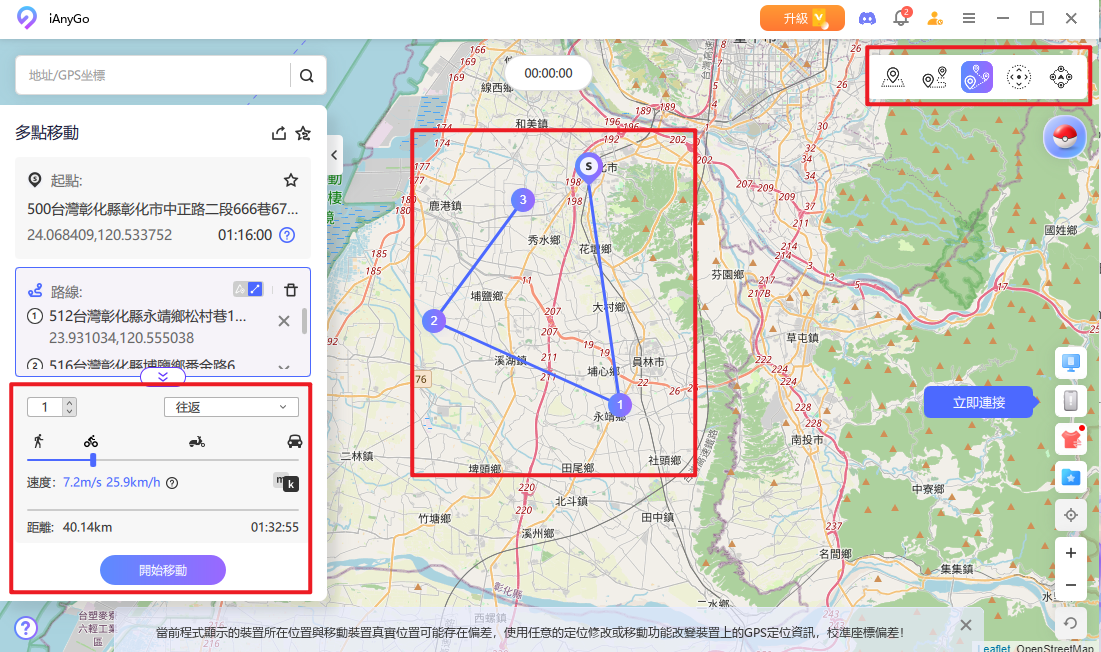Select the multi-spot movement mode icon
The width and height of the screenshot is (1101, 652).
coord(977,76)
